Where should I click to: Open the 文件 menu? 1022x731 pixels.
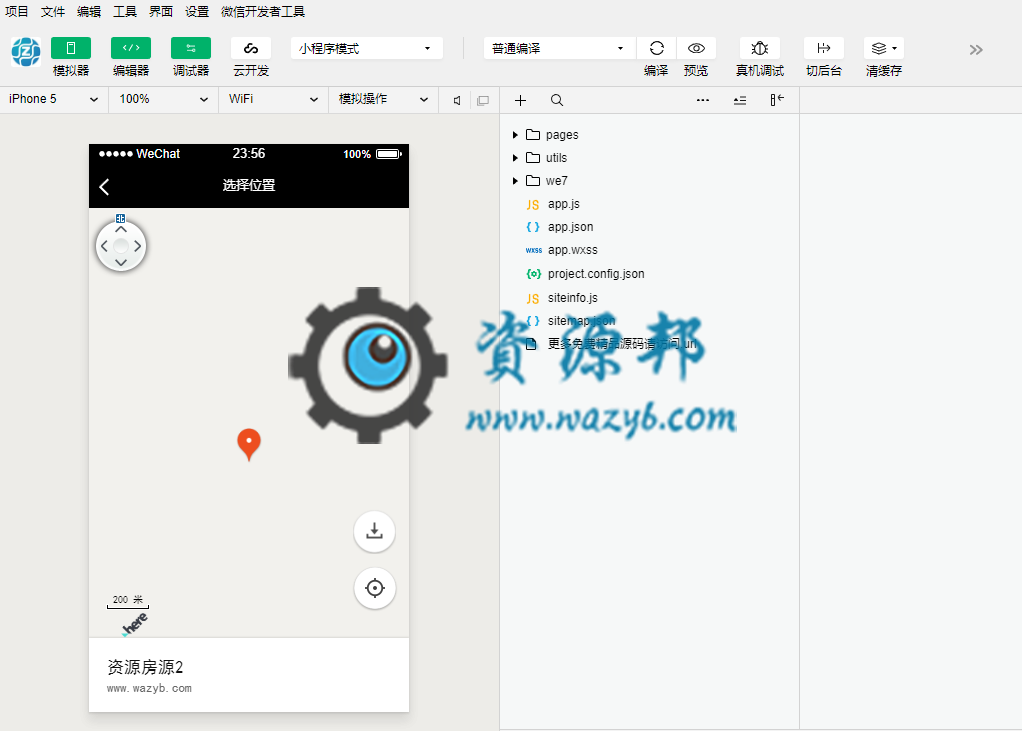53,12
